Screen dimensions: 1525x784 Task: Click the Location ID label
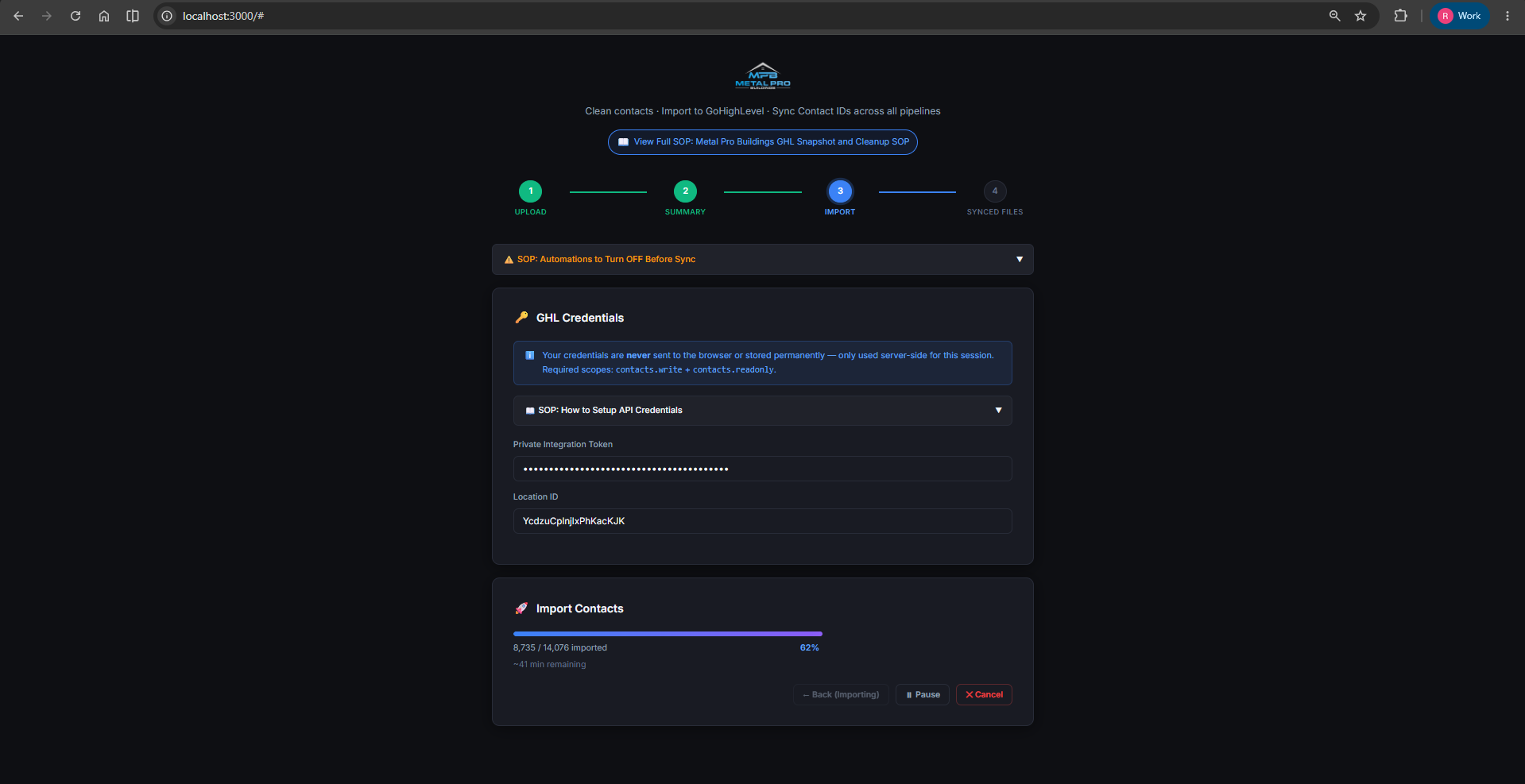(x=536, y=497)
